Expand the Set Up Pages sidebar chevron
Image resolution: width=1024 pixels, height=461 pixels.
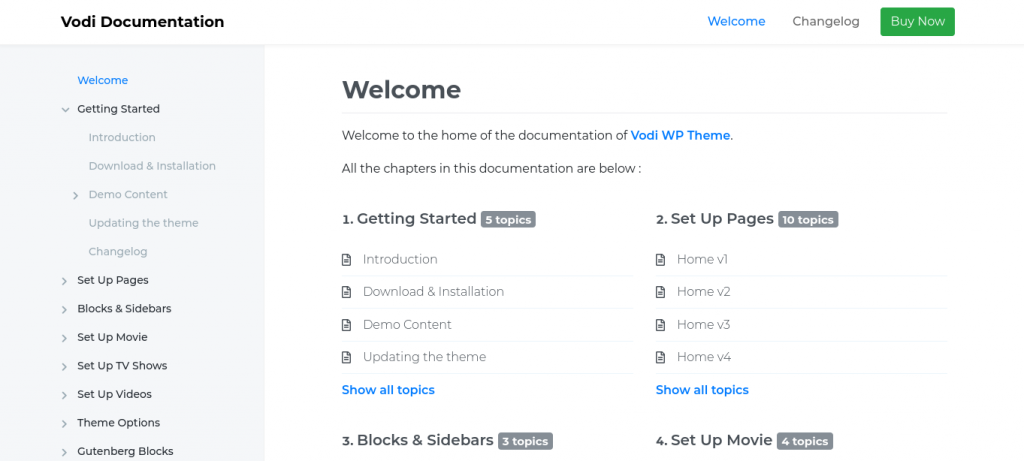[x=65, y=281]
